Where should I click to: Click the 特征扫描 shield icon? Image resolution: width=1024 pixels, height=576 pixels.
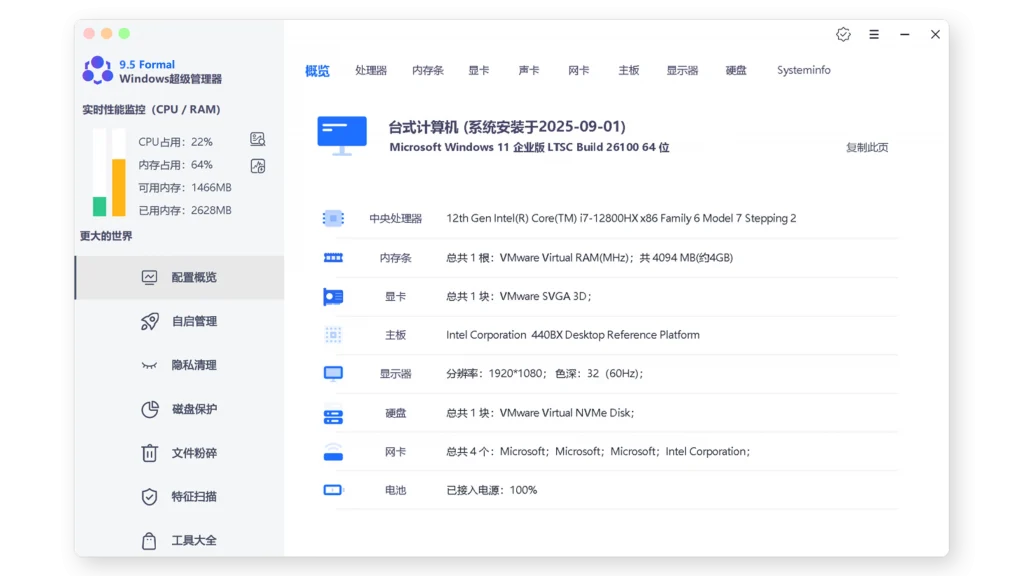pyautogui.click(x=149, y=497)
